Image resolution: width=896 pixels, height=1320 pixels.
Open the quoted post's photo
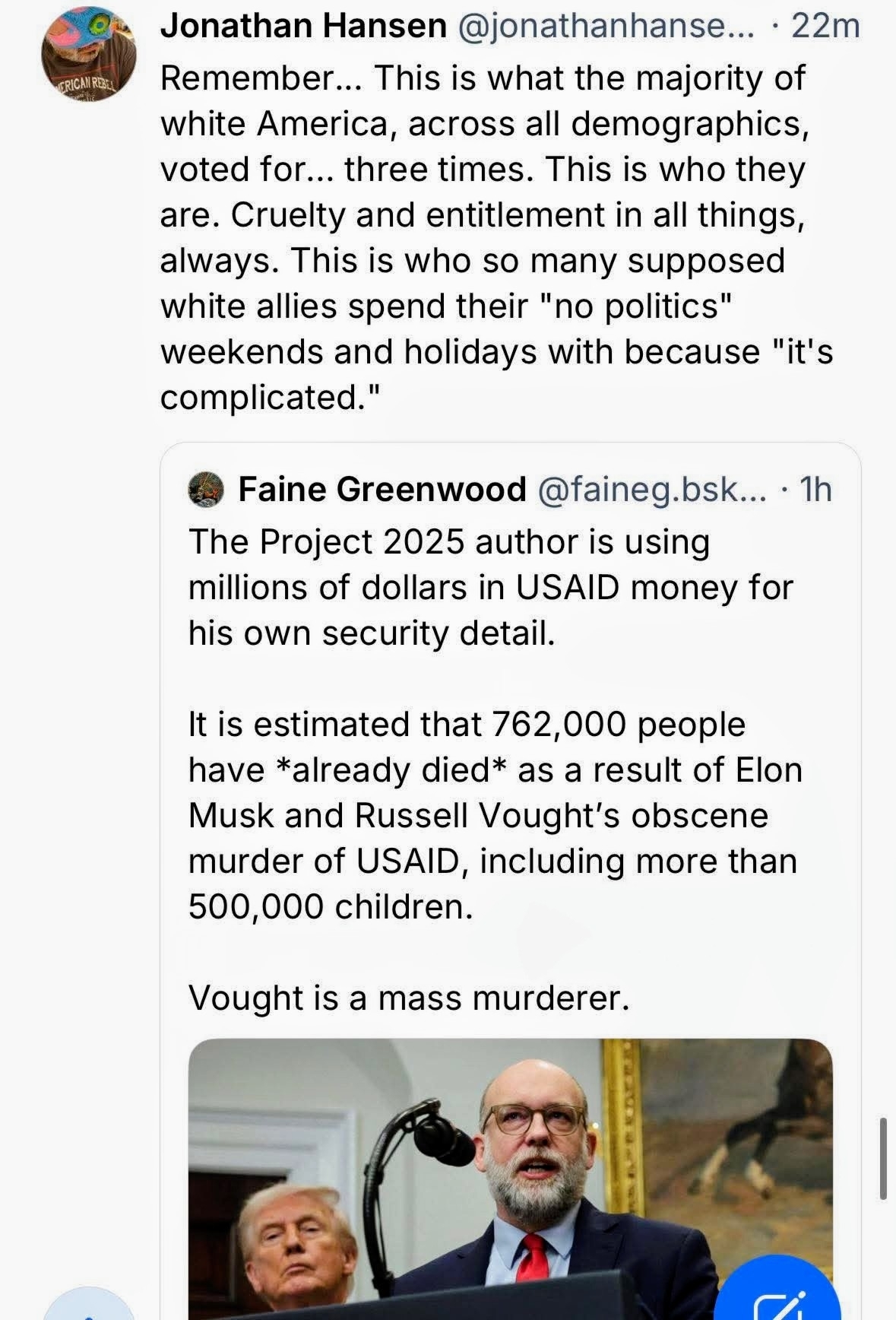coord(510,1179)
